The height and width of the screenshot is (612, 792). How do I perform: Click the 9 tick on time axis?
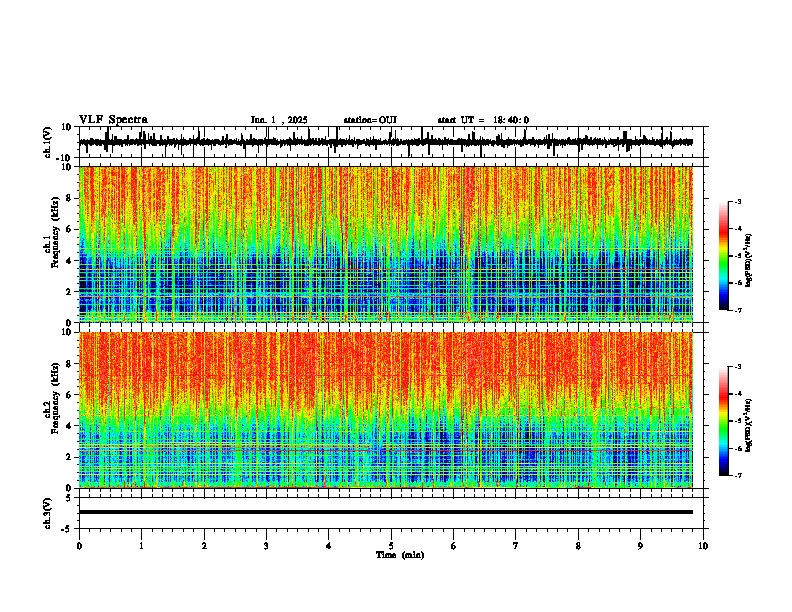pyautogui.click(x=640, y=546)
